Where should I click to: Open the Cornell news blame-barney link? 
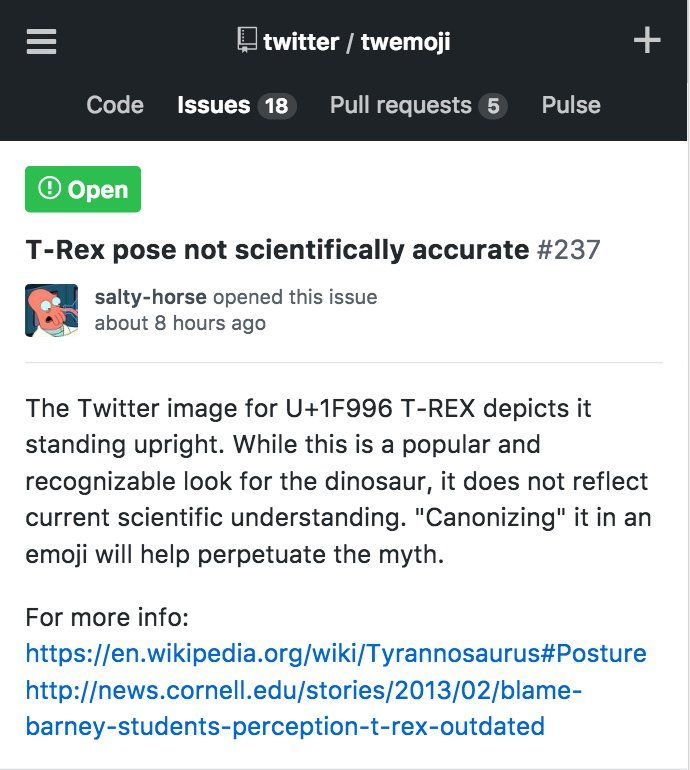pos(300,708)
